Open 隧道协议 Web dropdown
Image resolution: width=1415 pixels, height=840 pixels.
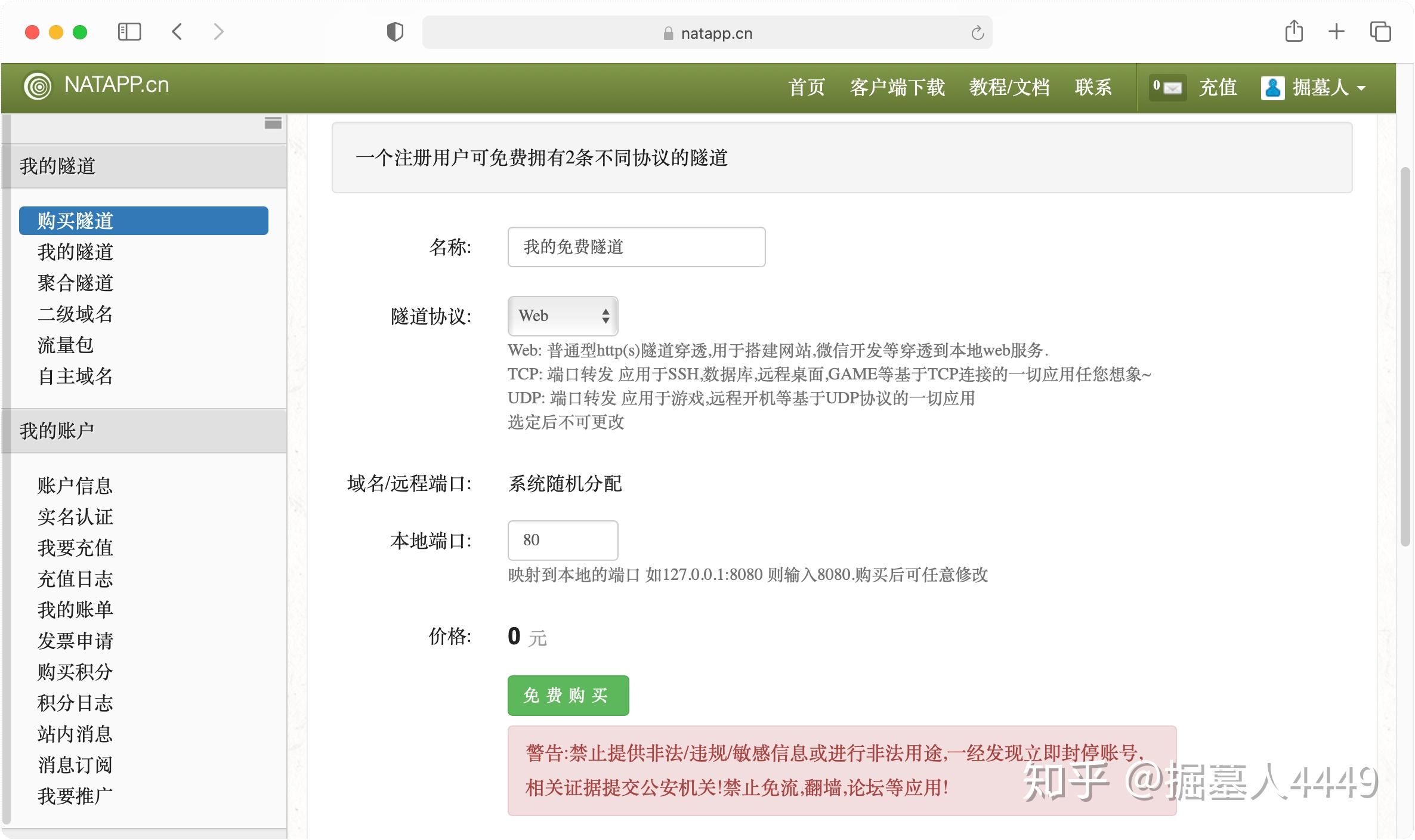pos(563,316)
